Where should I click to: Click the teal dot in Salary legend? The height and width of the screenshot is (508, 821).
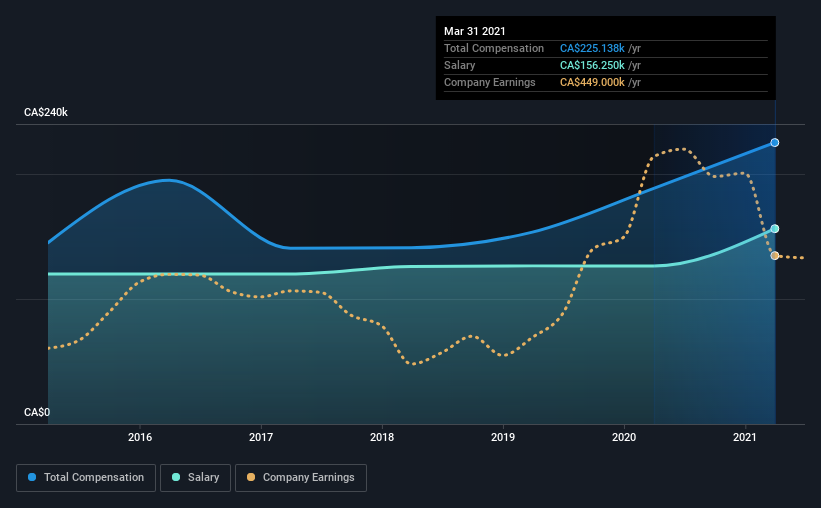(176, 477)
